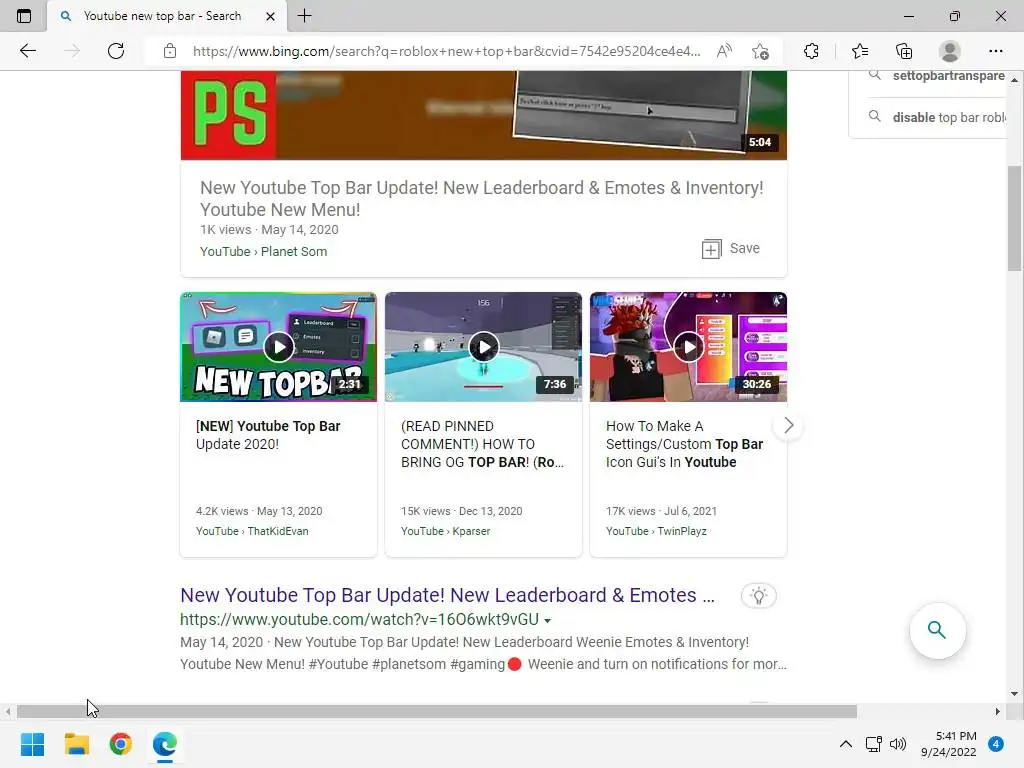Open tab actions menu icon
This screenshot has width=1024, height=768.
tap(24, 16)
